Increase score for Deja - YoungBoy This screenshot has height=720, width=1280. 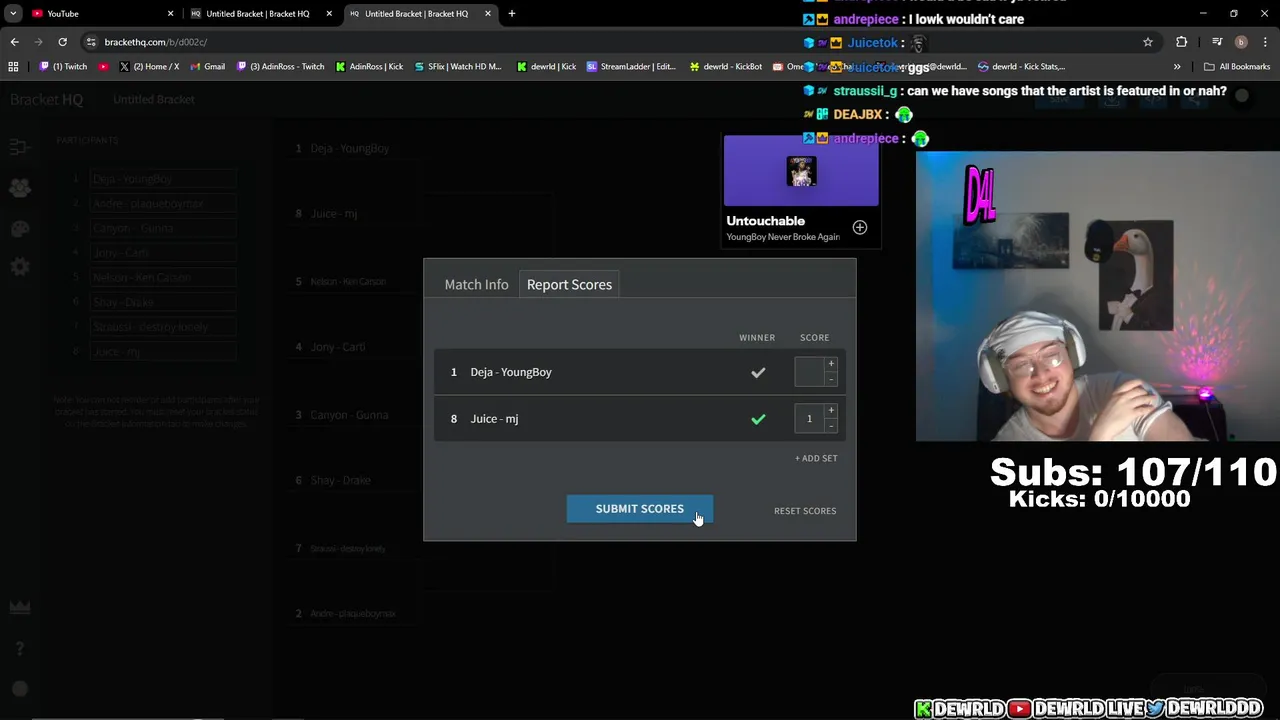pos(831,364)
